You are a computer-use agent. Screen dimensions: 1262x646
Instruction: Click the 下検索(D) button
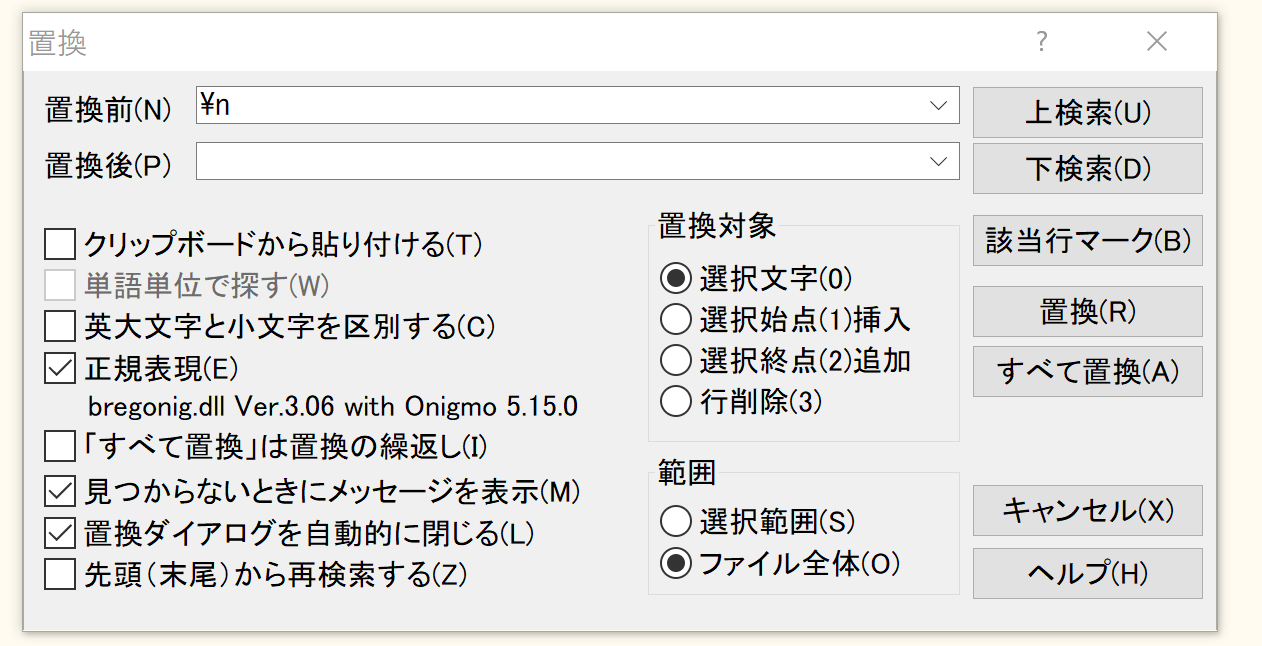coord(1087,168)
